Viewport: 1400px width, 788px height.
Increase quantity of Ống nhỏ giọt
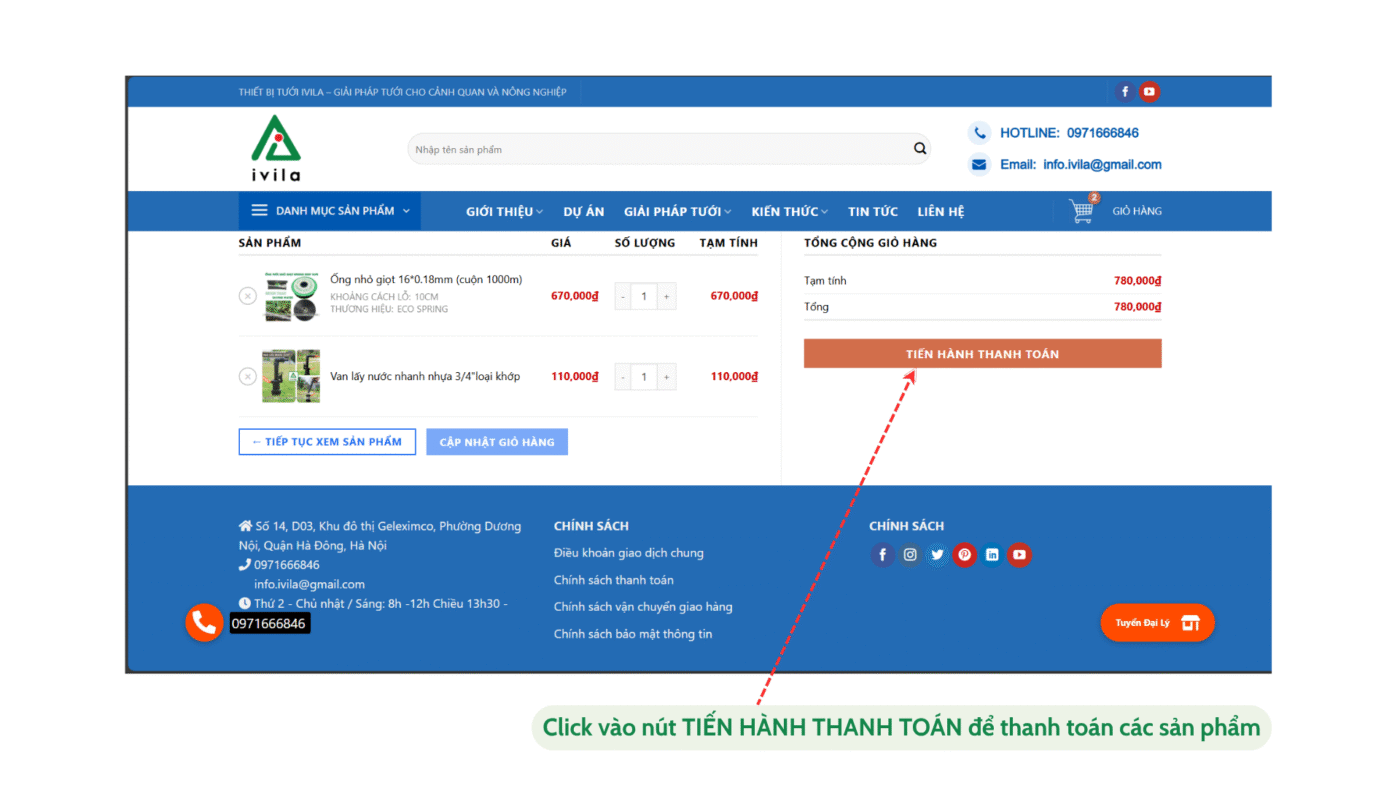point(666,296)
